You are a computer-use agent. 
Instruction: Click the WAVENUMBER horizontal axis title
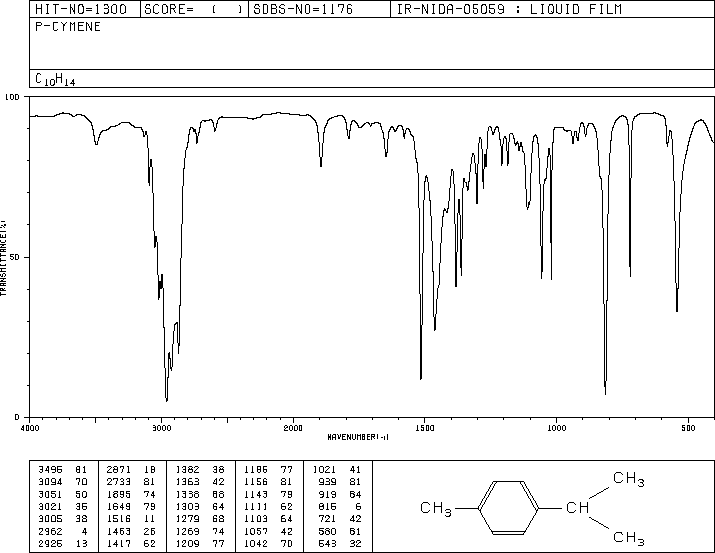point(358,437)
